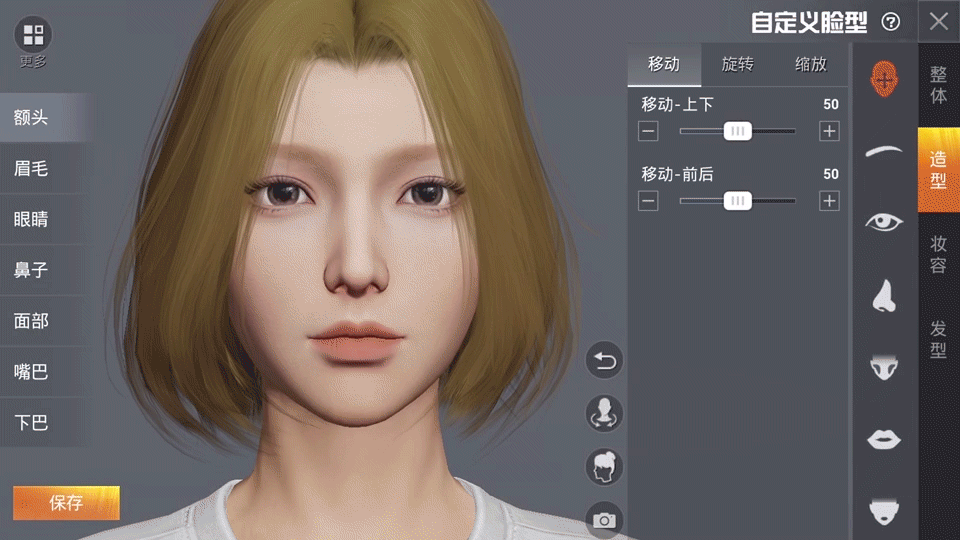Viewport: 960px width, 540px height.
Task: Open the help question mark icon
Action: pyautogui.click(x=890, y=22)
